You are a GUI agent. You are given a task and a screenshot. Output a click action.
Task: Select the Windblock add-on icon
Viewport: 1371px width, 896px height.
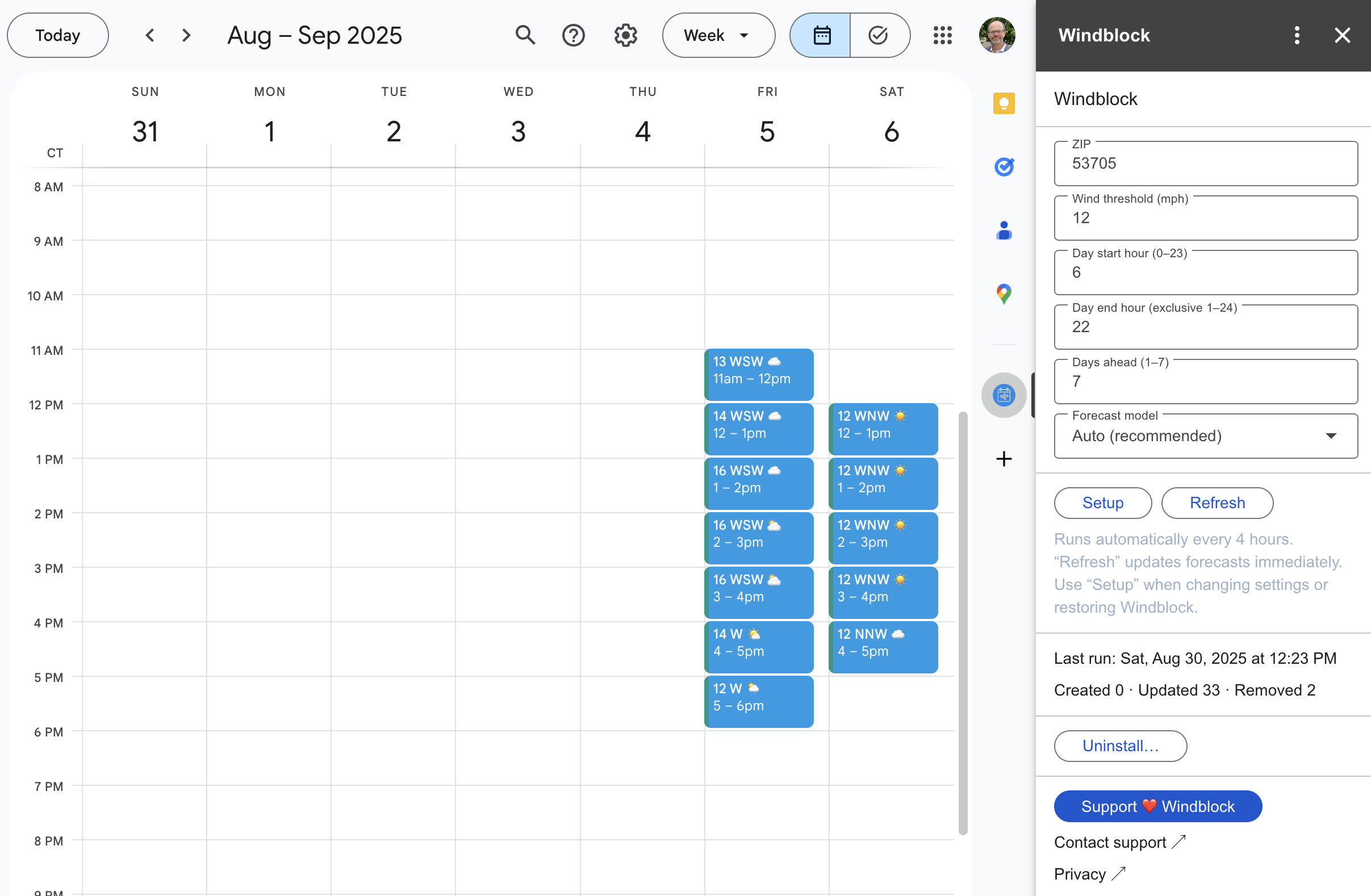[x=1004, y=395]
